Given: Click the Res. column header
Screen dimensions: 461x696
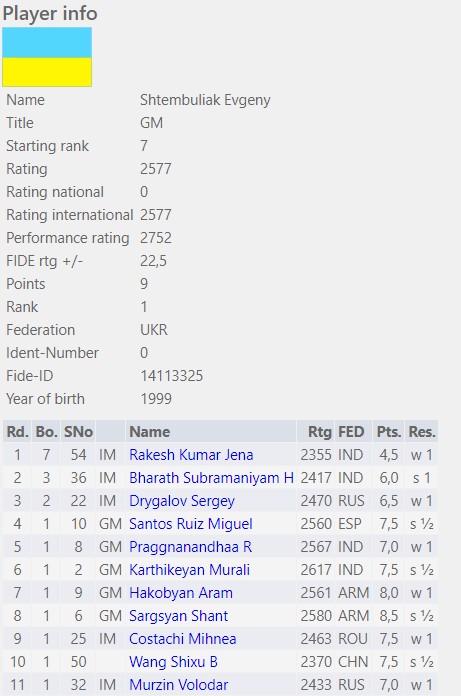Looking at the screenshot, I should click(422, 431).
